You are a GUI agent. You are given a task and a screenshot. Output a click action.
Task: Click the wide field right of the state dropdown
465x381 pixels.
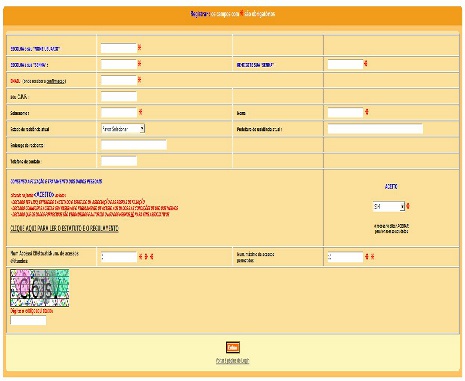pyautogui.click(x=375, y=129)
